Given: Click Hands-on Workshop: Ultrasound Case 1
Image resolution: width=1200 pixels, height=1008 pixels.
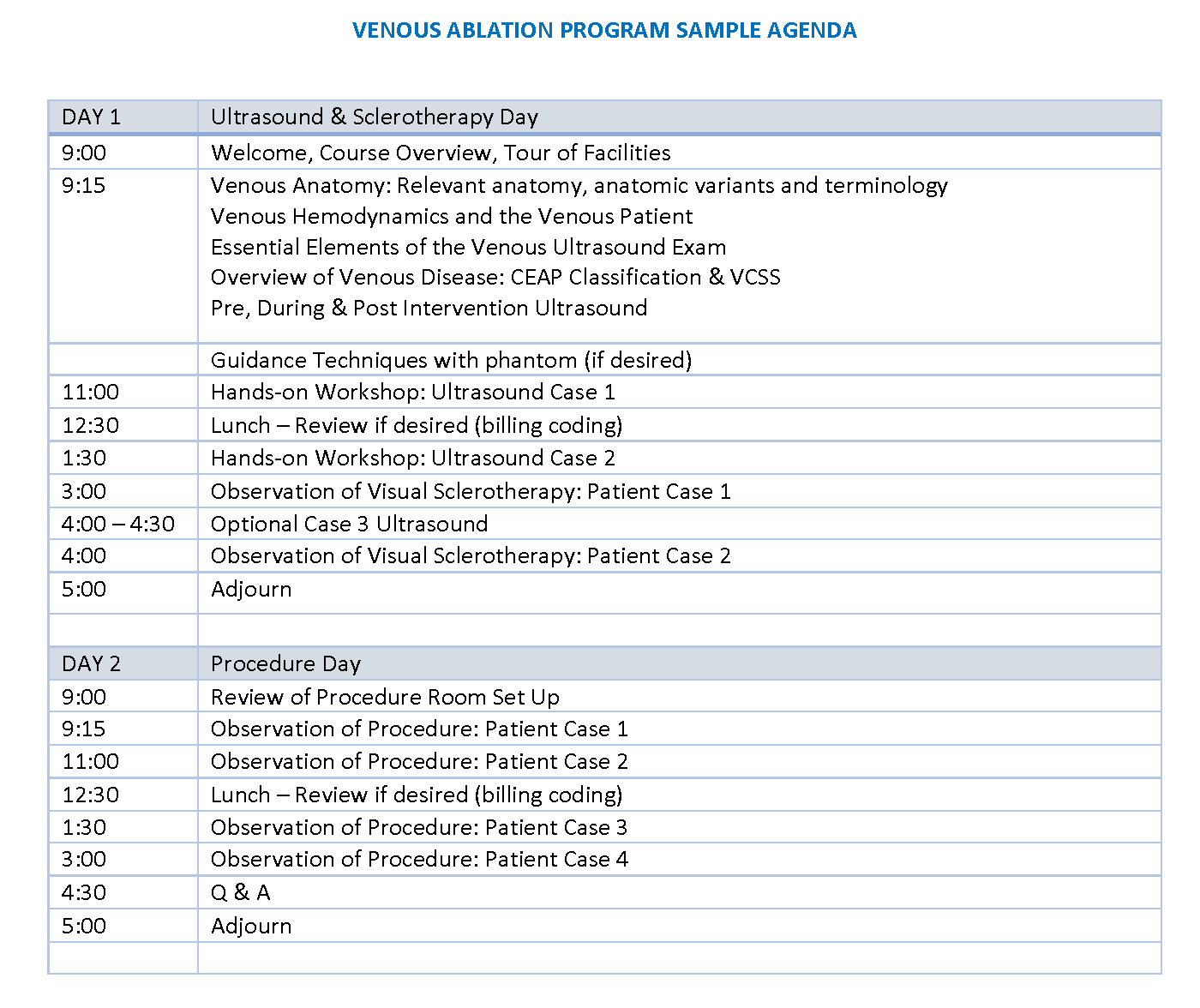Looking at the screenshot, I should (413, 392).
